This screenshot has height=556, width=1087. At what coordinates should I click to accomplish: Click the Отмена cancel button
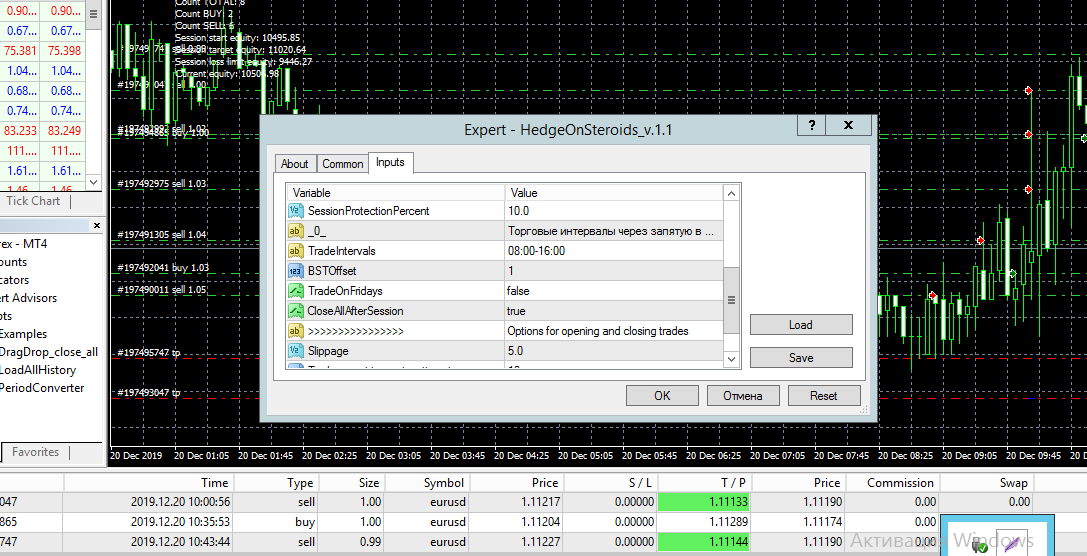(743, 396)
